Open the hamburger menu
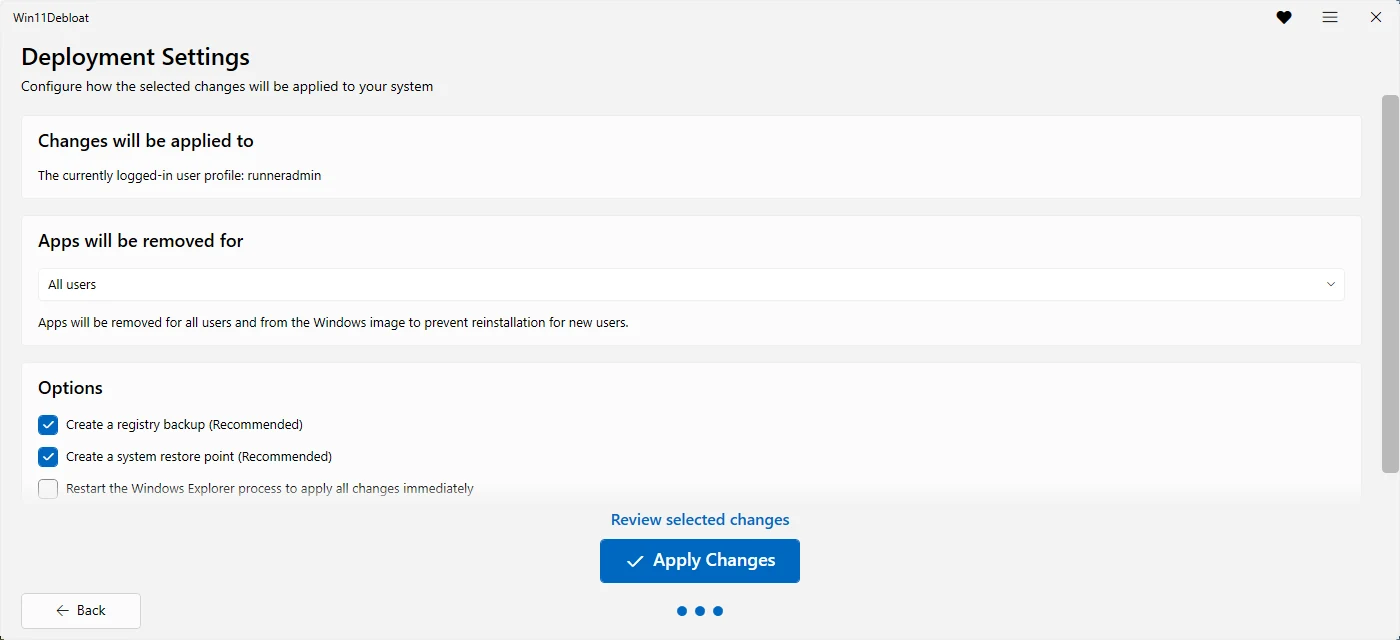Screen dimensions: 1400x640 [x=1330, y=18]
